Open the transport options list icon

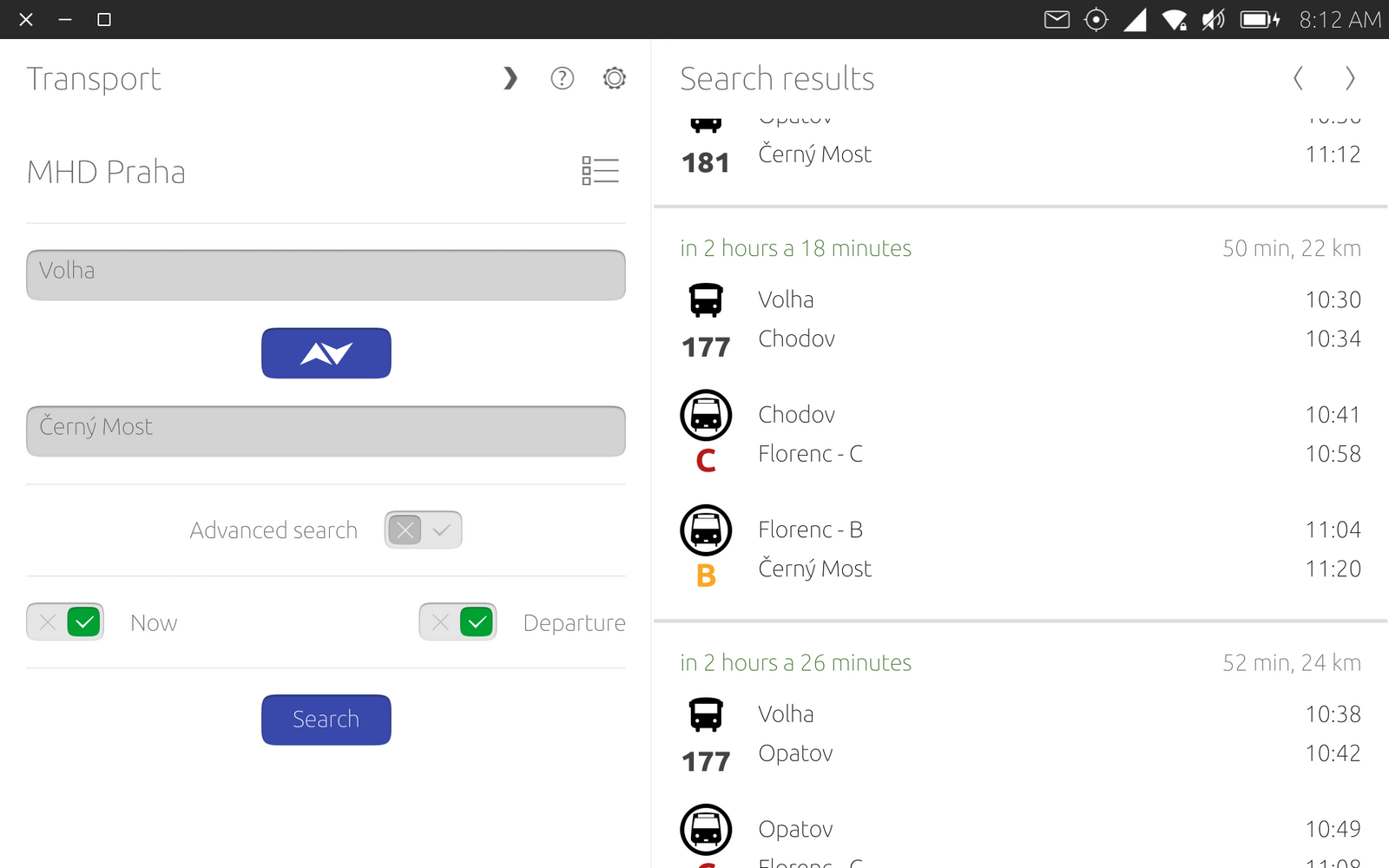(x=600, y=171)
